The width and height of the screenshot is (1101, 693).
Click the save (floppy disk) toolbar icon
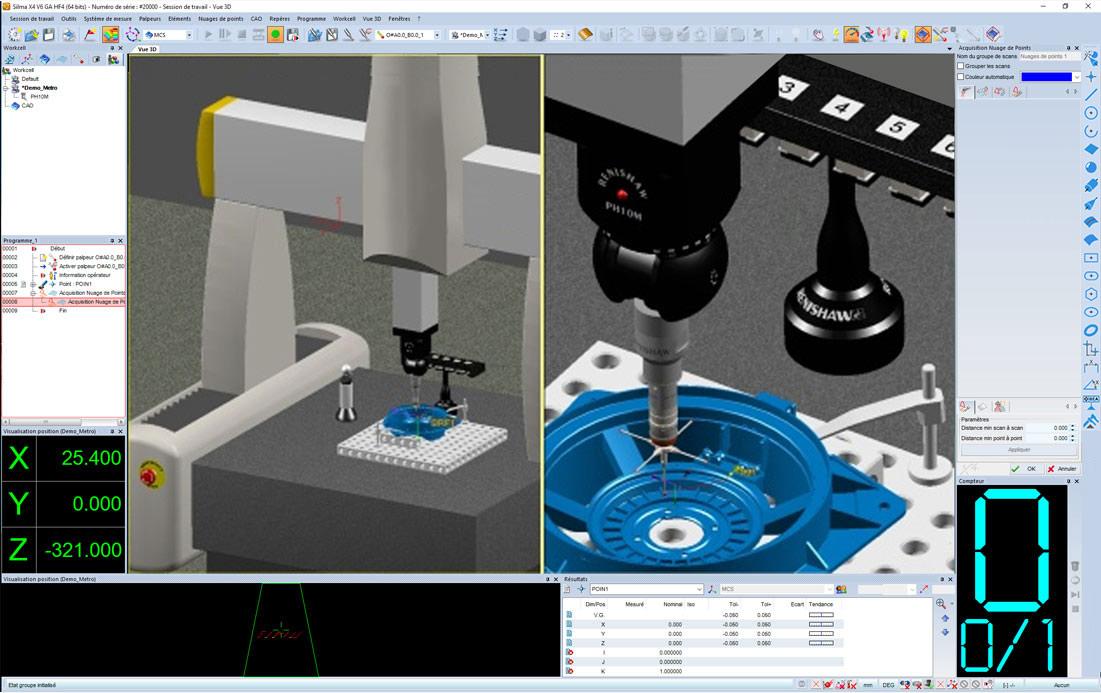[49, 35]
